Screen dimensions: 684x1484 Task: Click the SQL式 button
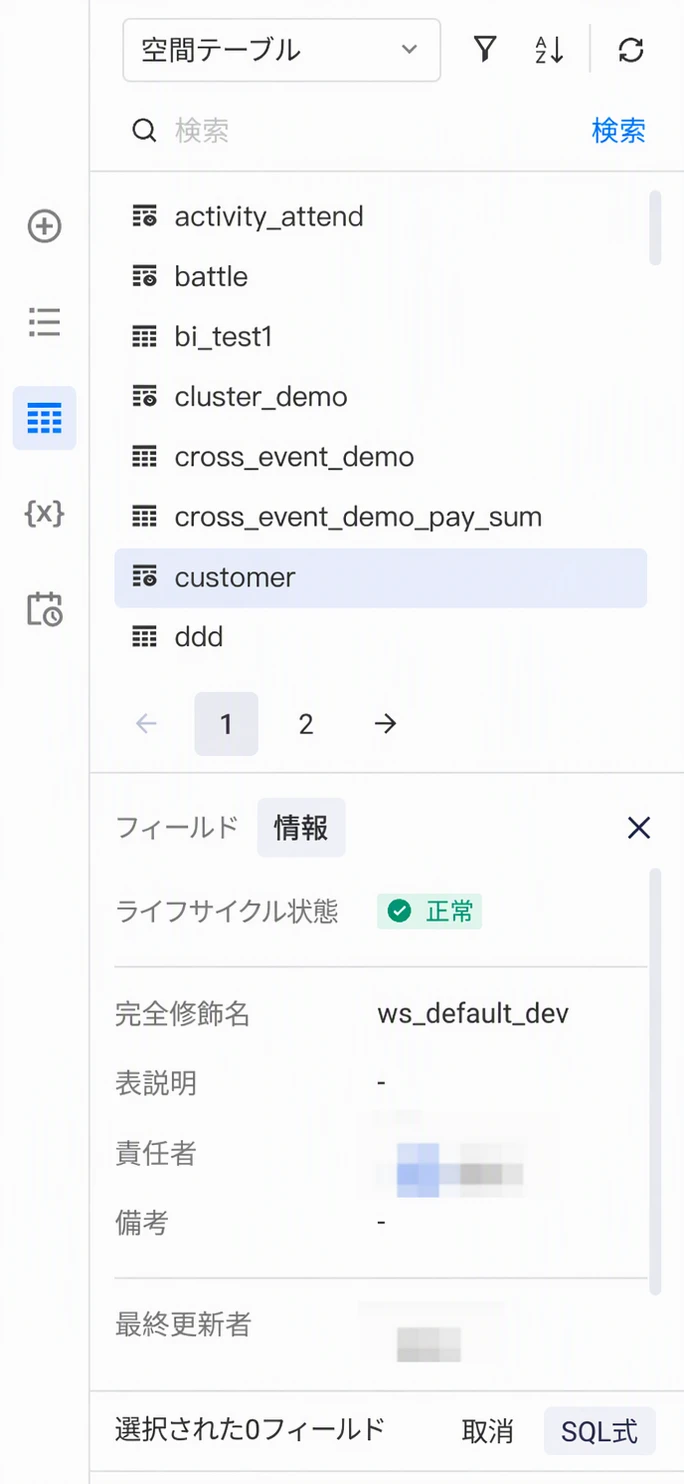click(x=599, y=1431)
